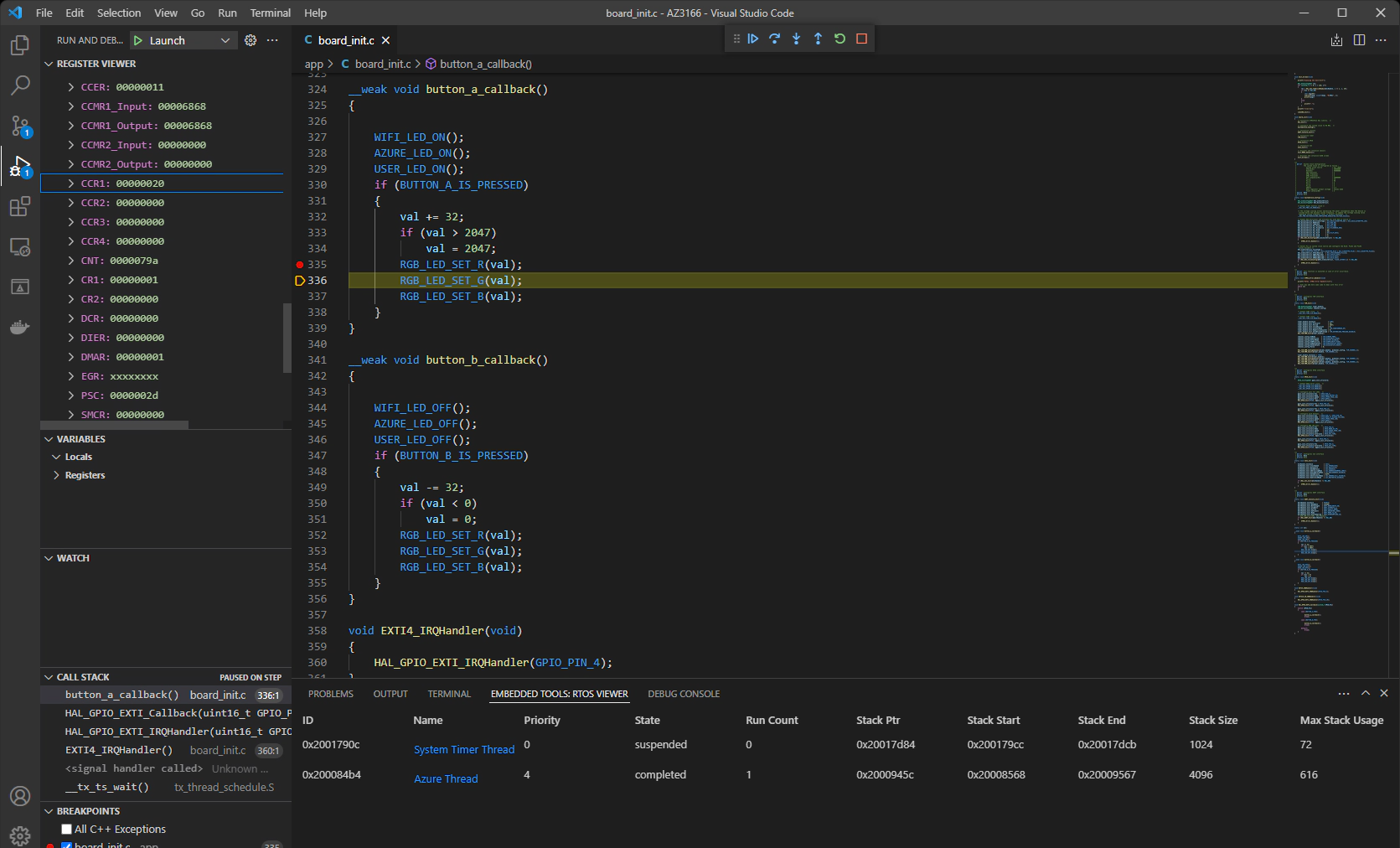This screenshot has width=1400, height=848.
Task: Switch to the Problems panel tab
Action: (330, 694)
